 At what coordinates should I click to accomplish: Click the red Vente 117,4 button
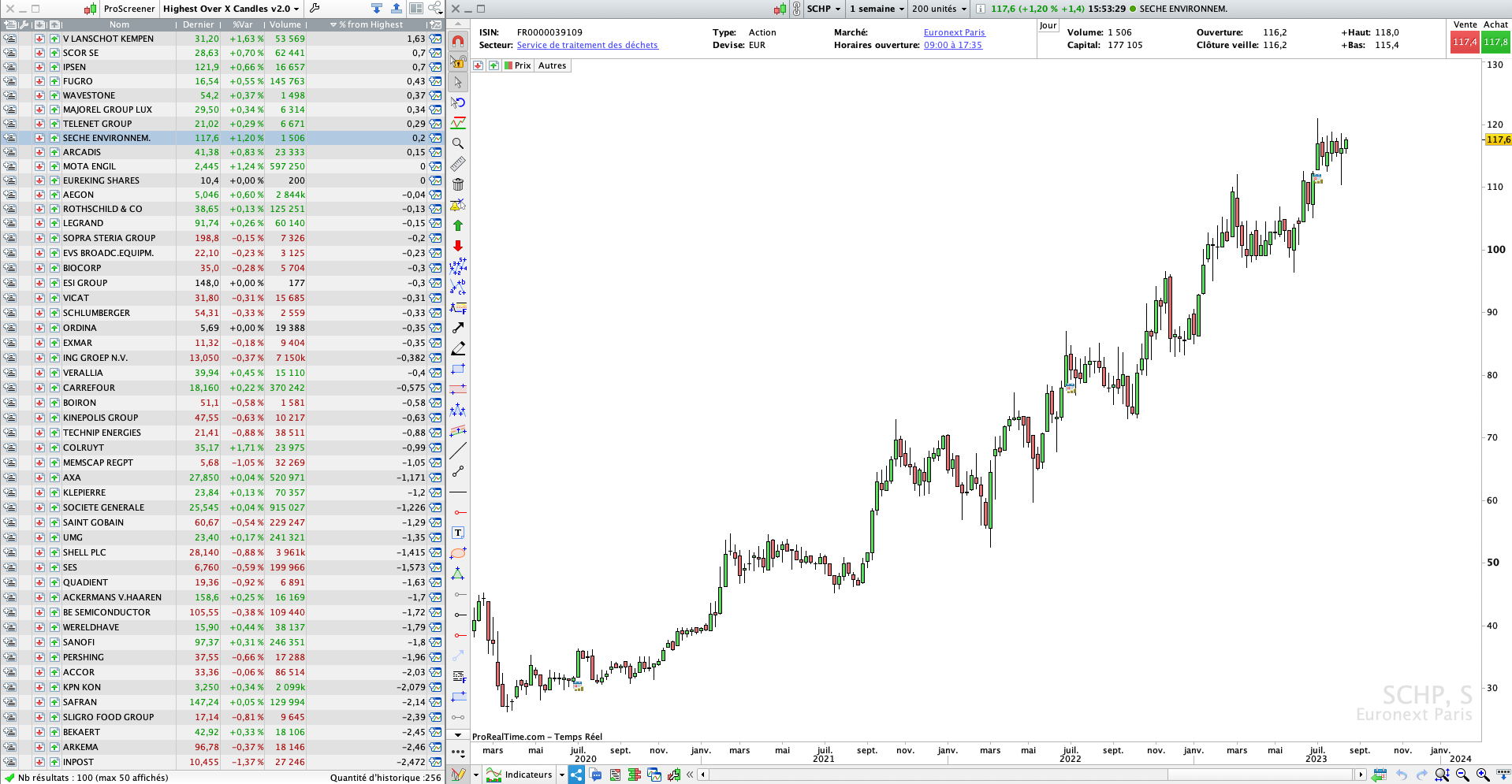(x=1464, y=42)
